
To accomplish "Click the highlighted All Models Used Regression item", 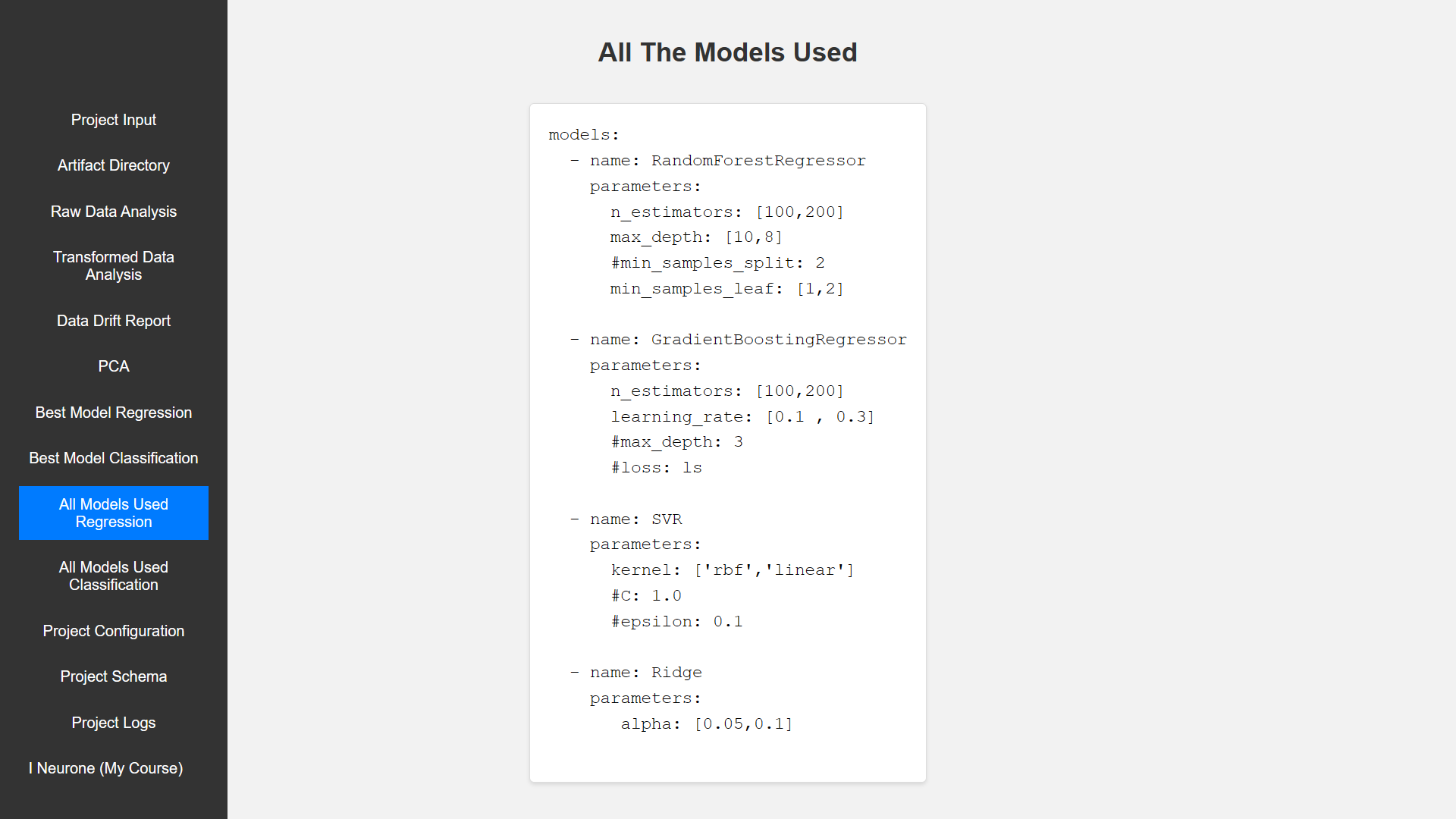I will [113, 513].
